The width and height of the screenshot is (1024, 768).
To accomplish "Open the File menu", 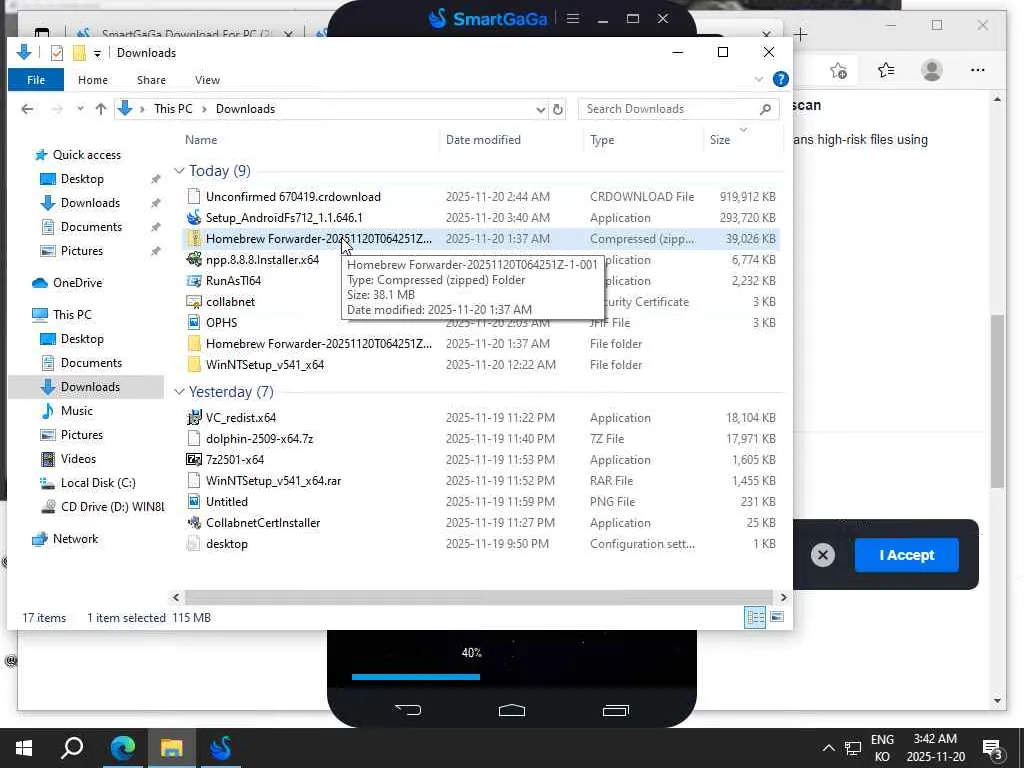I will click(x=36, y=80).
